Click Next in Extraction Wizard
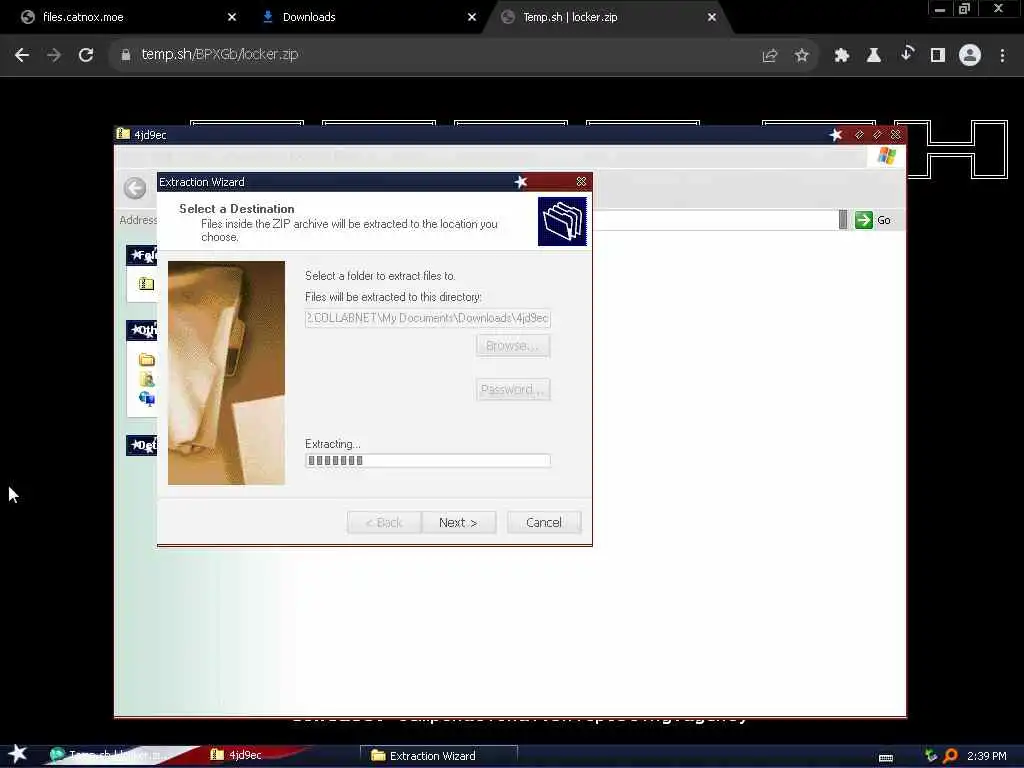The height and width of the screenshot is (768, 1024). click(458, 522)
